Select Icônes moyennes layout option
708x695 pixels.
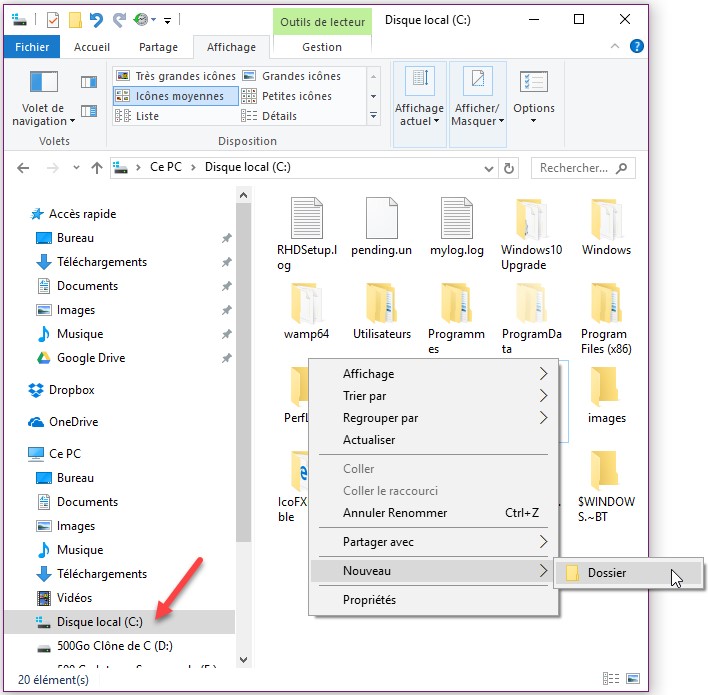(x=176, y=96)
